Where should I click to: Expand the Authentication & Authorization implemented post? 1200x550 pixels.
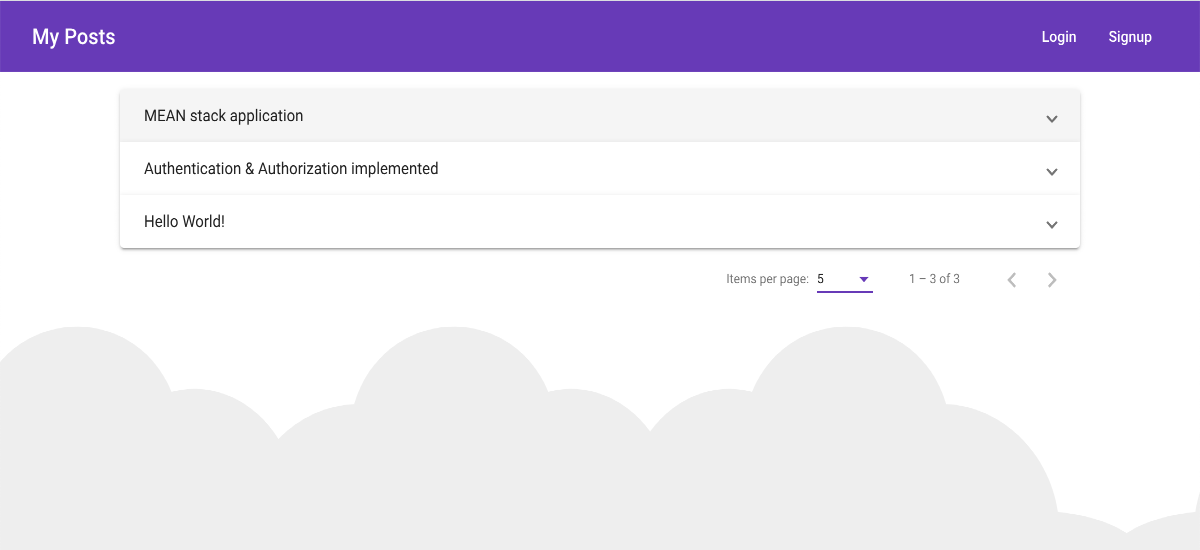600,169
